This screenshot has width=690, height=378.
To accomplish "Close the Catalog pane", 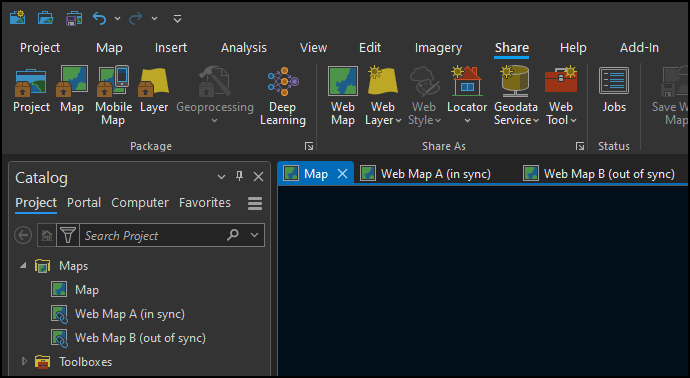I will [258, 177].
